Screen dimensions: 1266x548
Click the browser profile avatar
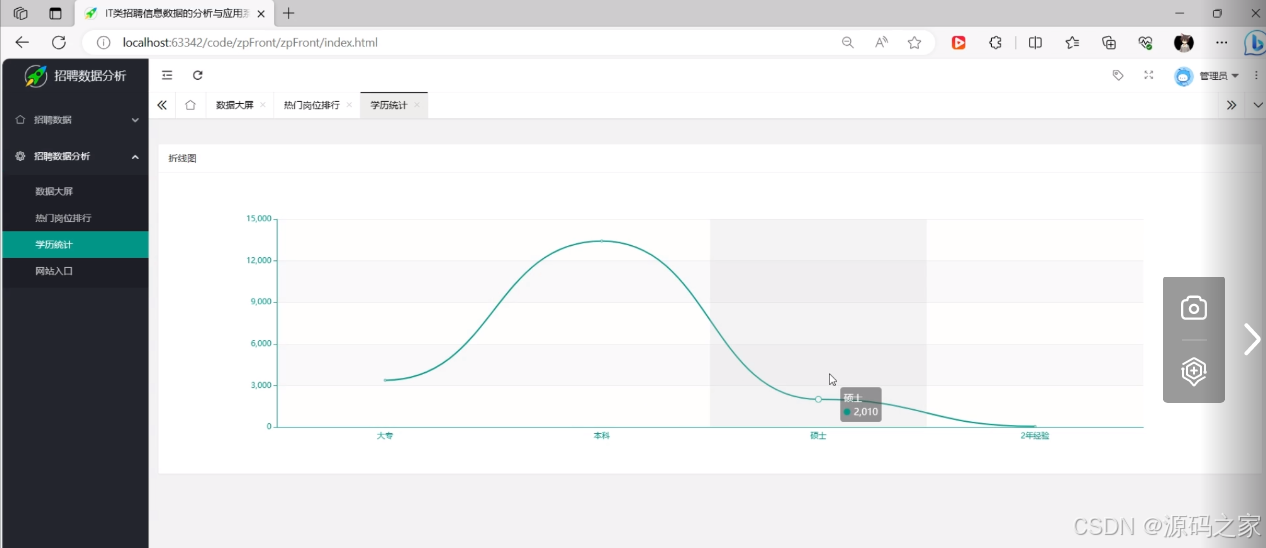coord(1184,43)
